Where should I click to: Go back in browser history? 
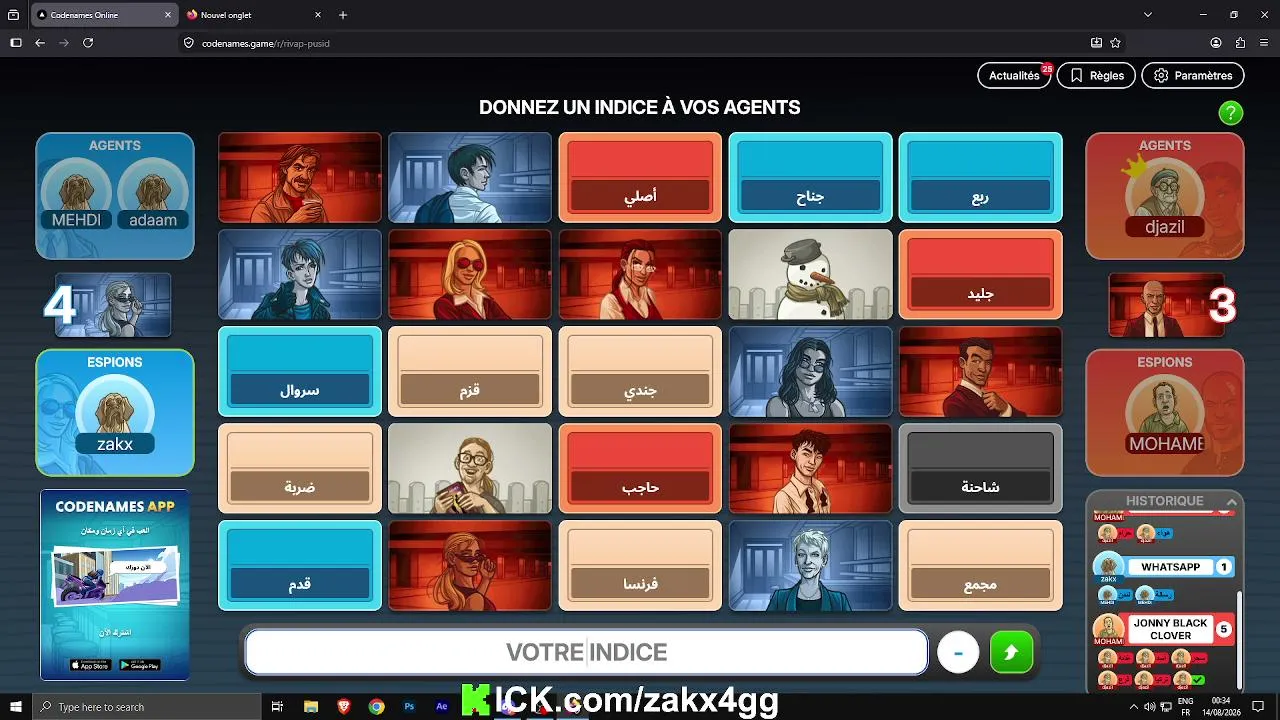[40, 43]
